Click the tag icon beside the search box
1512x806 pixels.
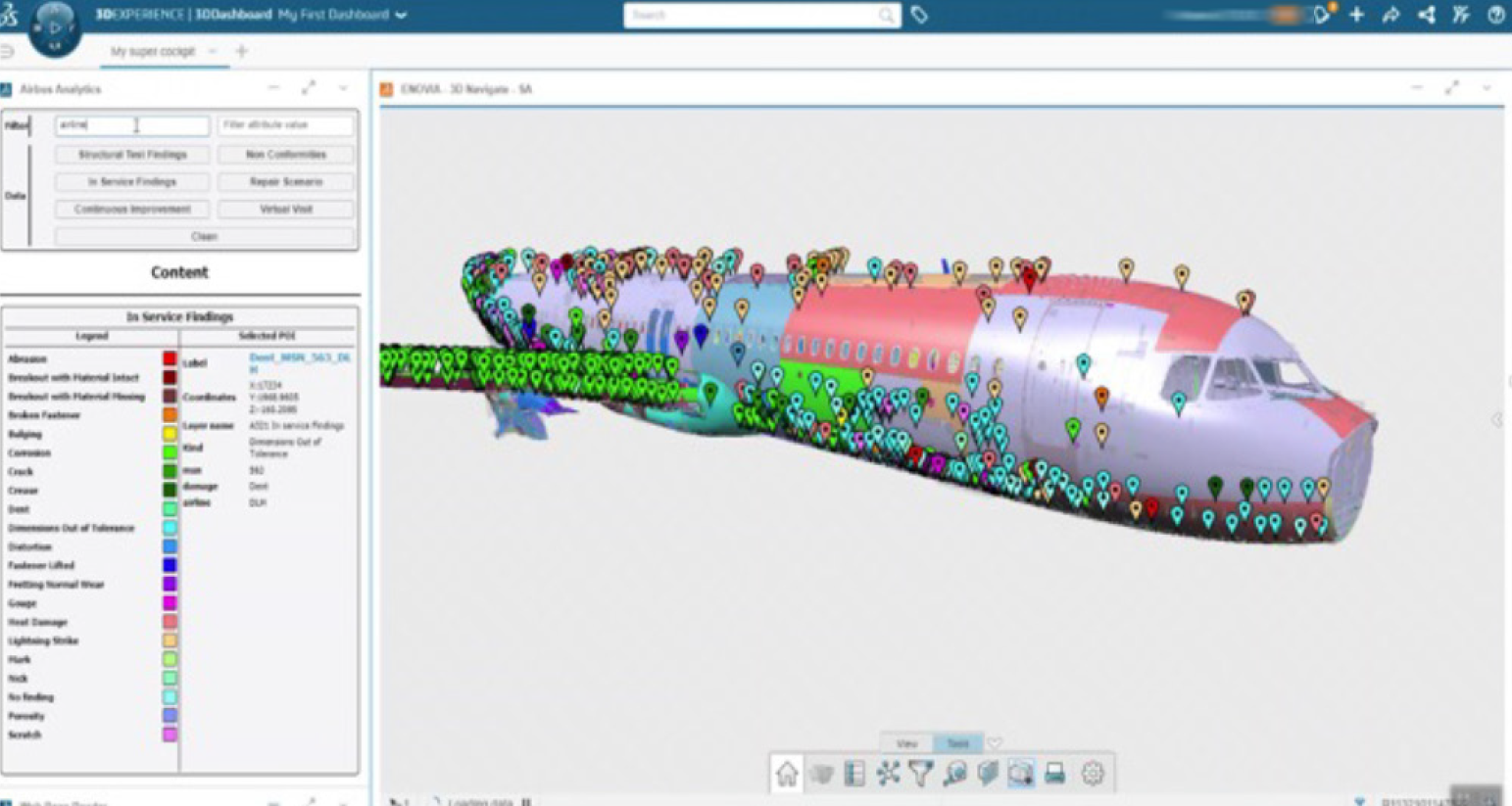point(919,15)
